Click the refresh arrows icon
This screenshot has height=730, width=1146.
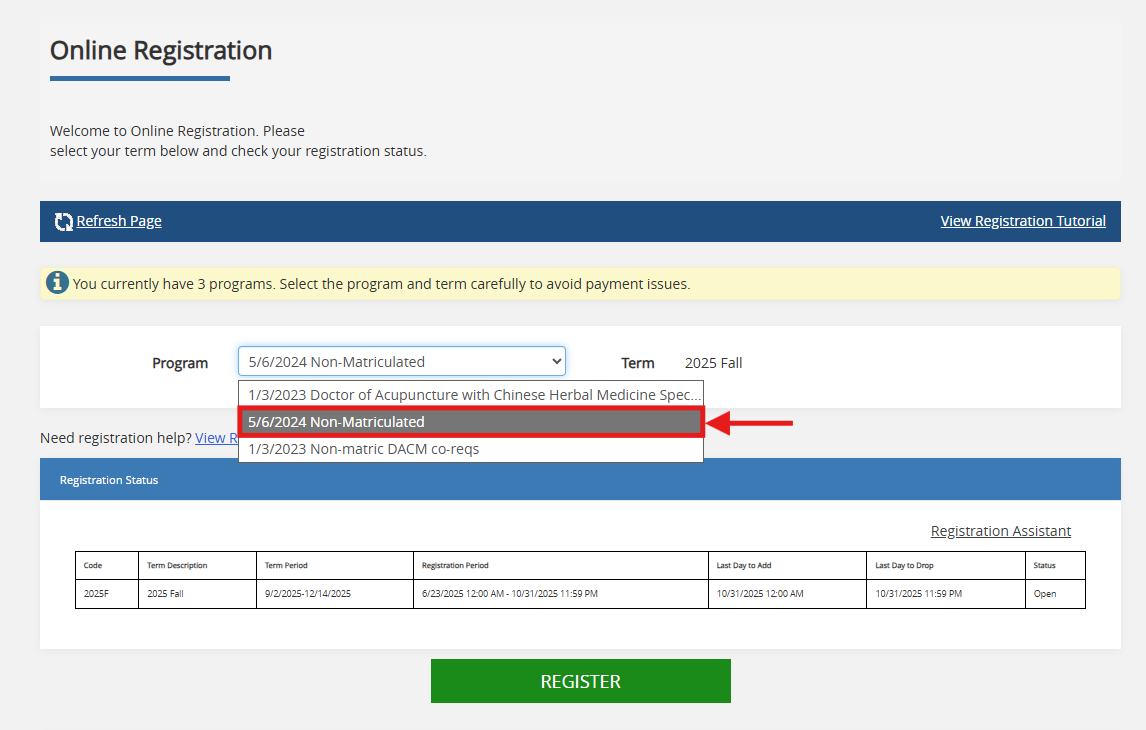click(63, 221)
